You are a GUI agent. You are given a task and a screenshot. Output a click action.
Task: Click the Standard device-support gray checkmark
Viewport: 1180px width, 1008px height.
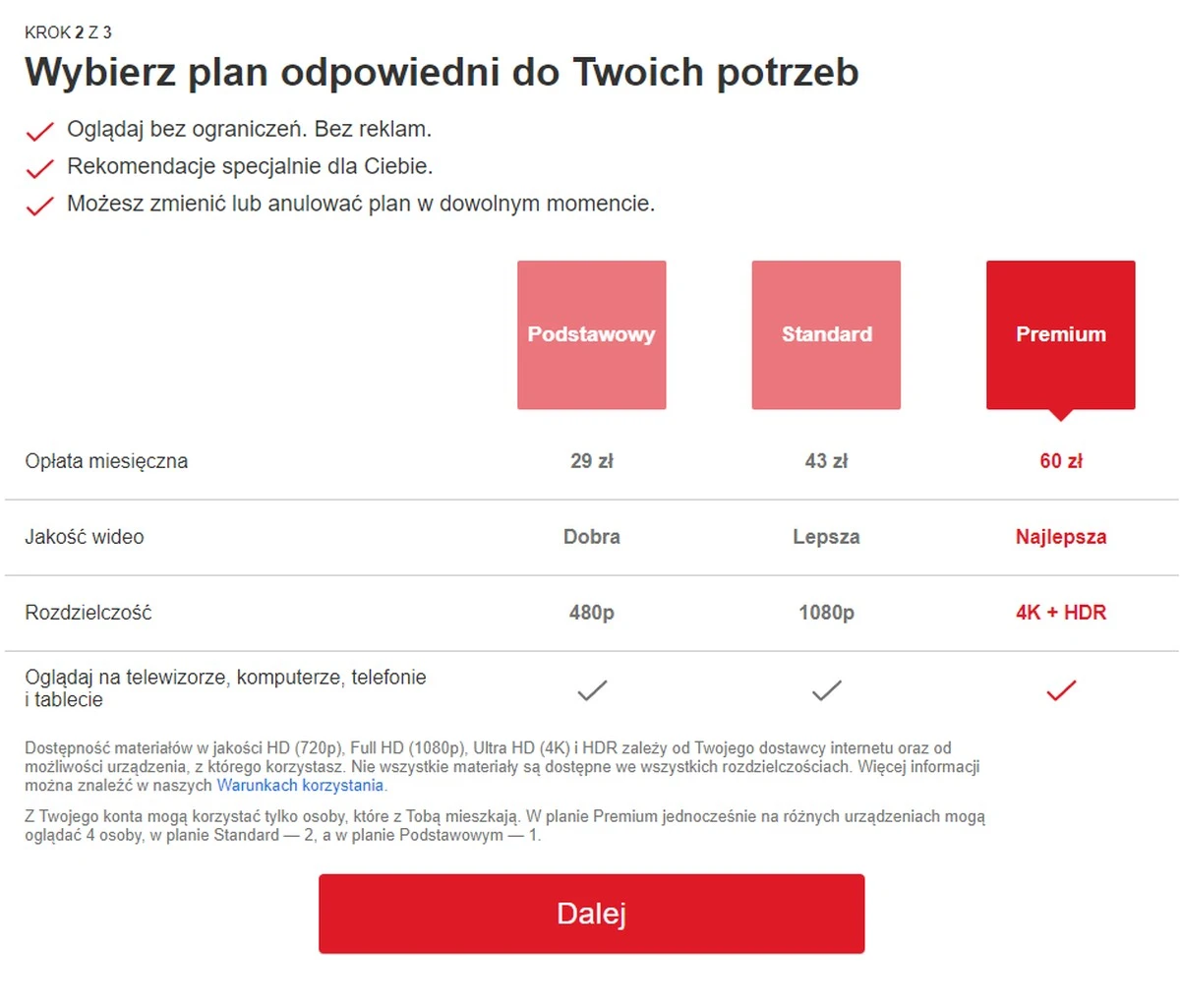click(x=826, y=690)
